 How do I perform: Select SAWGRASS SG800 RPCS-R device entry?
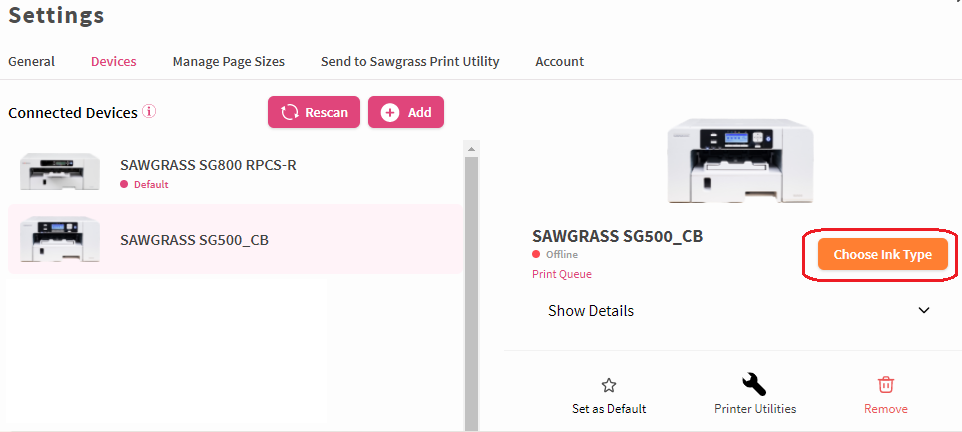235,172
